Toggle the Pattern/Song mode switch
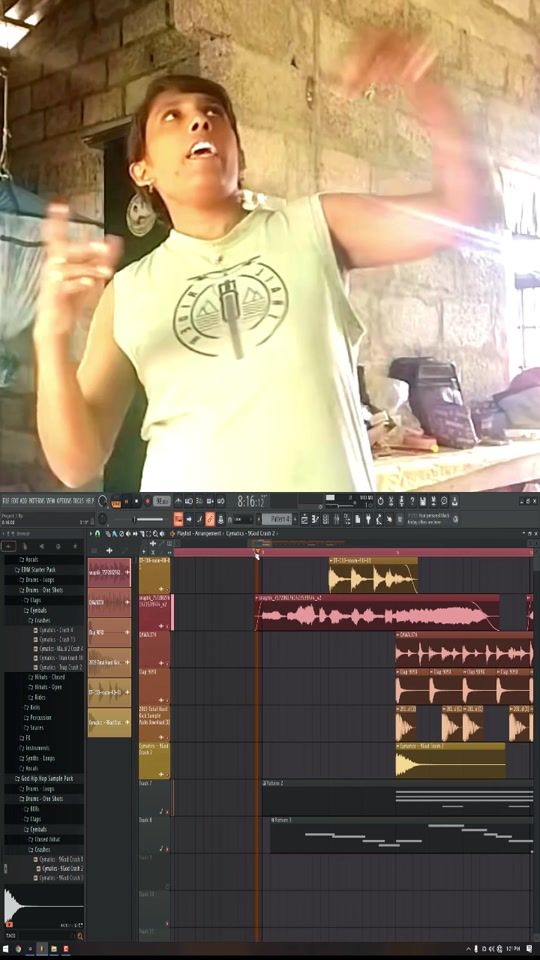The image size is (540, 960). (x=115, y=501)
